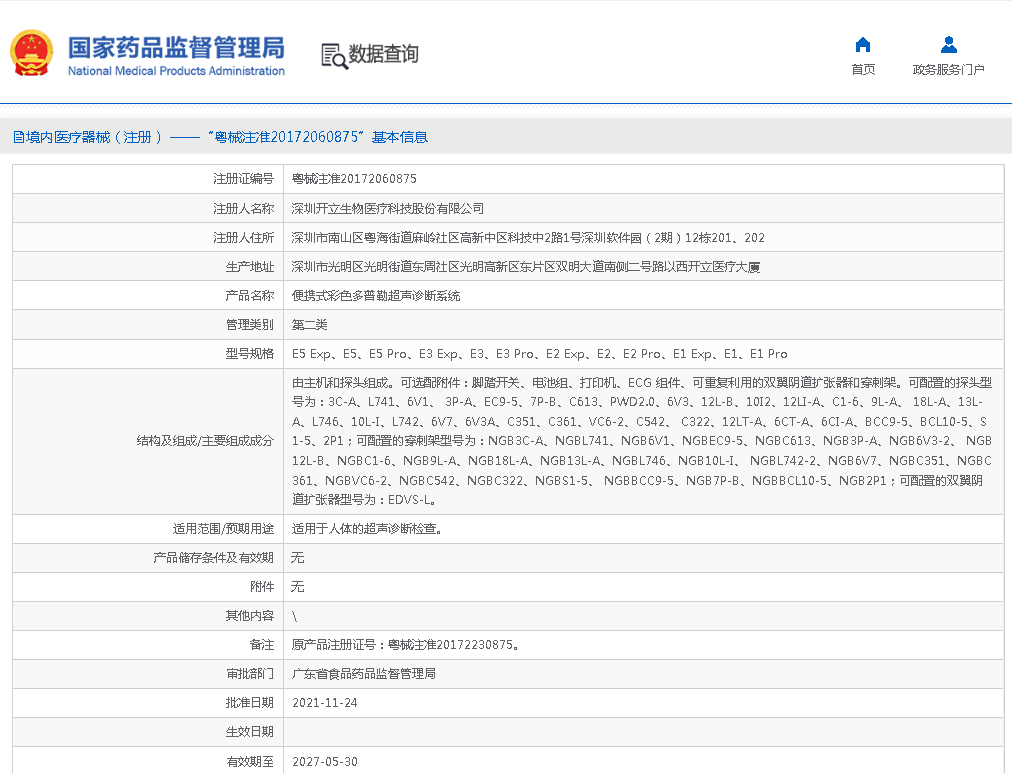Click the 数据查询 heading text
This screenshot has width=1012, height=773.
383,54
